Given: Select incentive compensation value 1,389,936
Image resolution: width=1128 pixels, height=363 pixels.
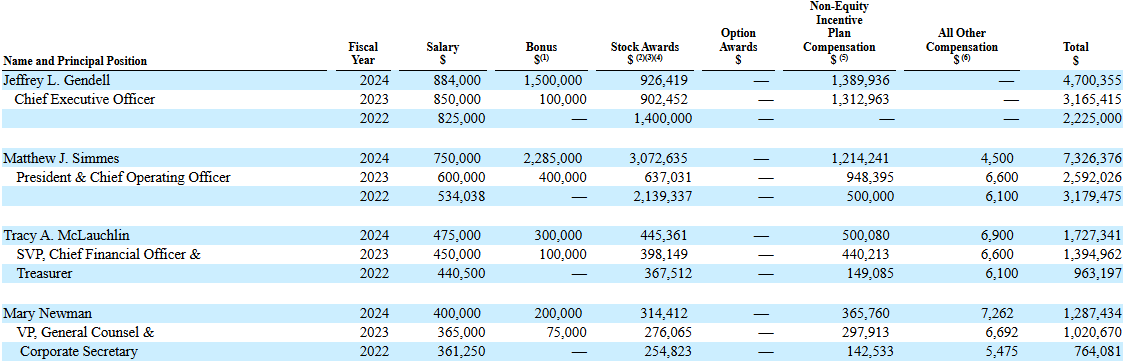Looking at the screenshot, I should tap(860, 81).
